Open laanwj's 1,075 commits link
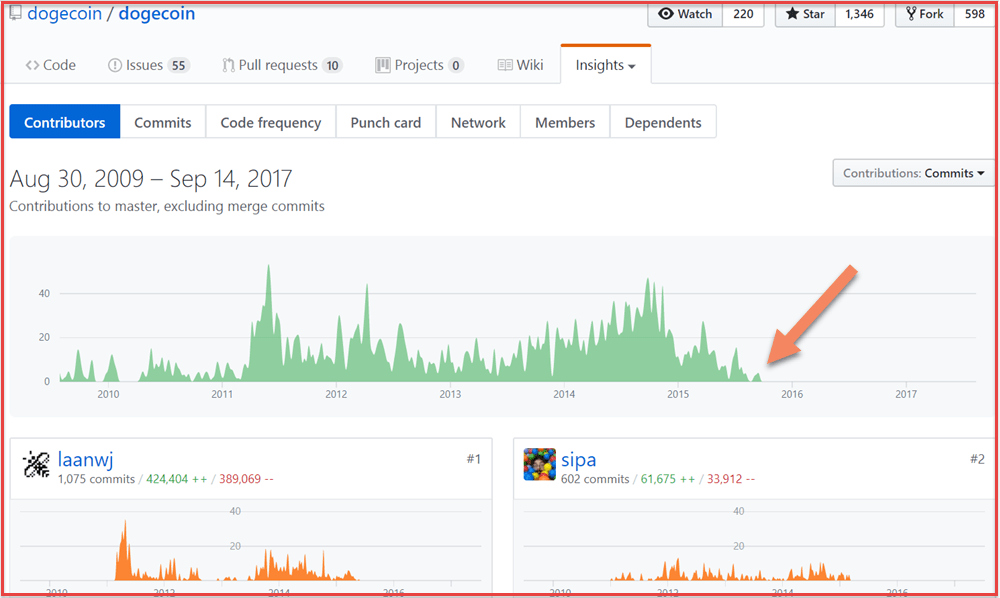 click(x=96, y=479)
